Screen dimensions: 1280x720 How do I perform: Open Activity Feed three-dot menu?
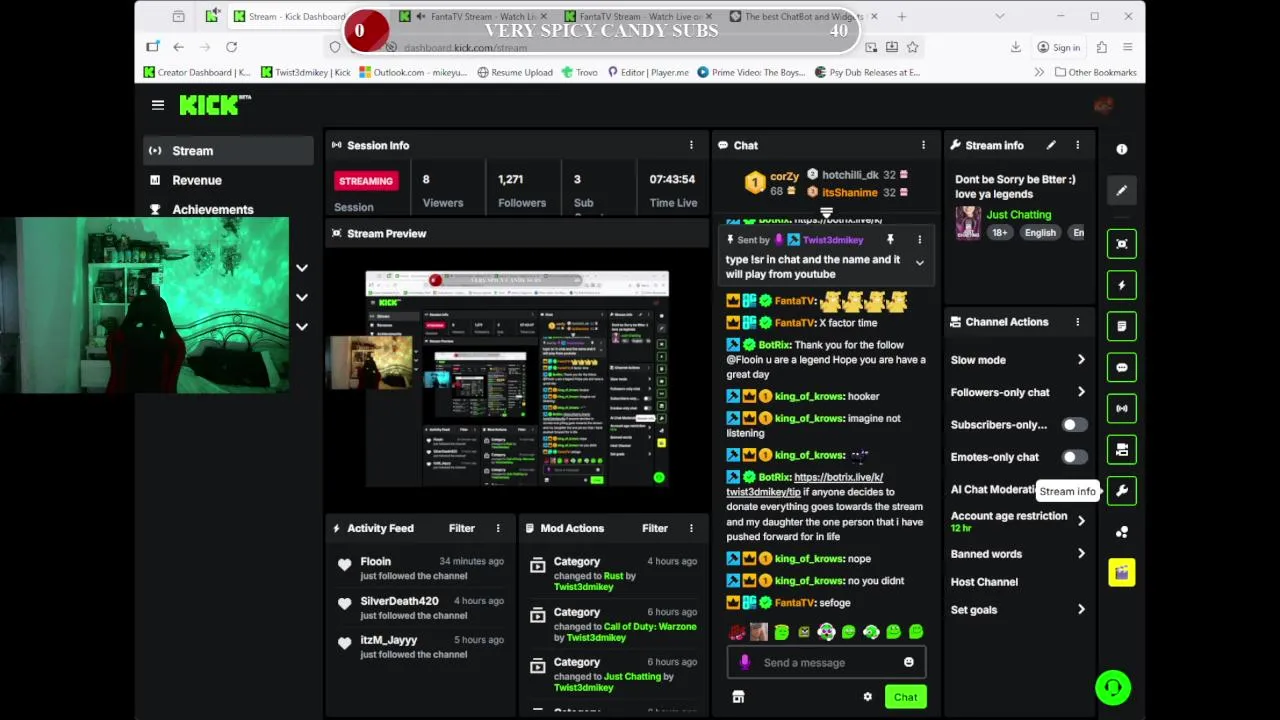click(498, 528)
